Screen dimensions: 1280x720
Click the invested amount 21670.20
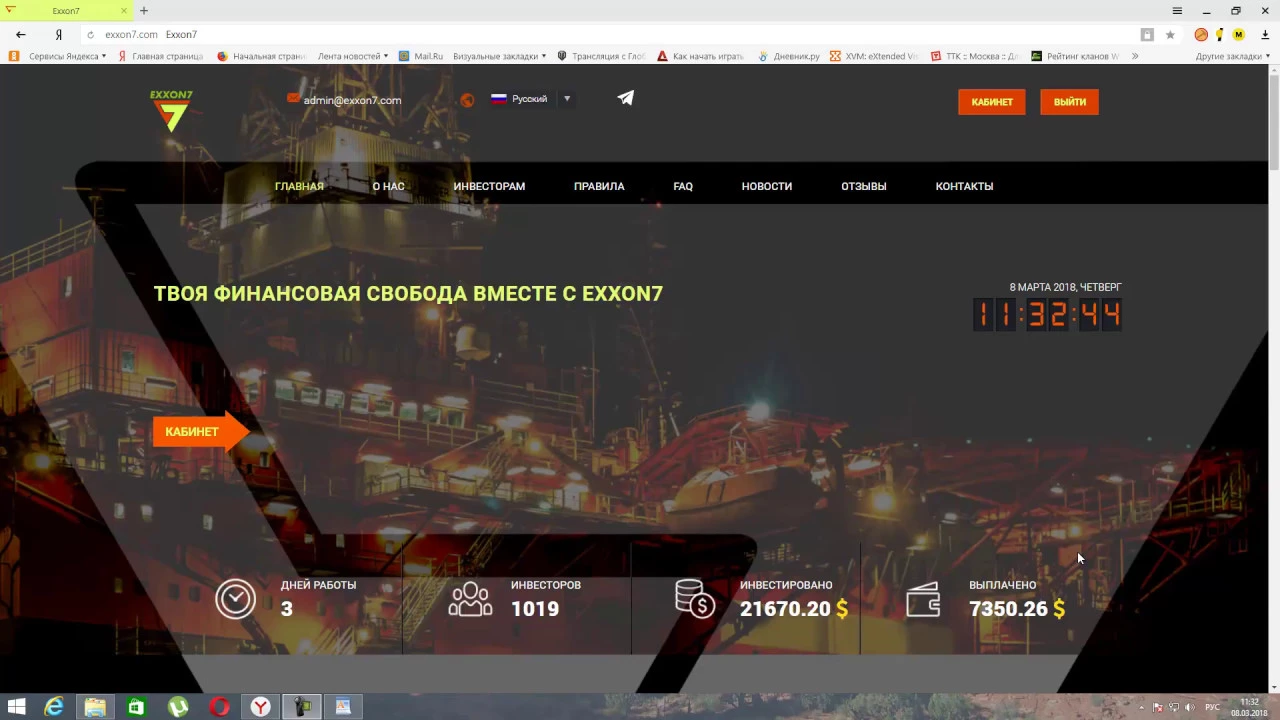click(x=785, y=609)
